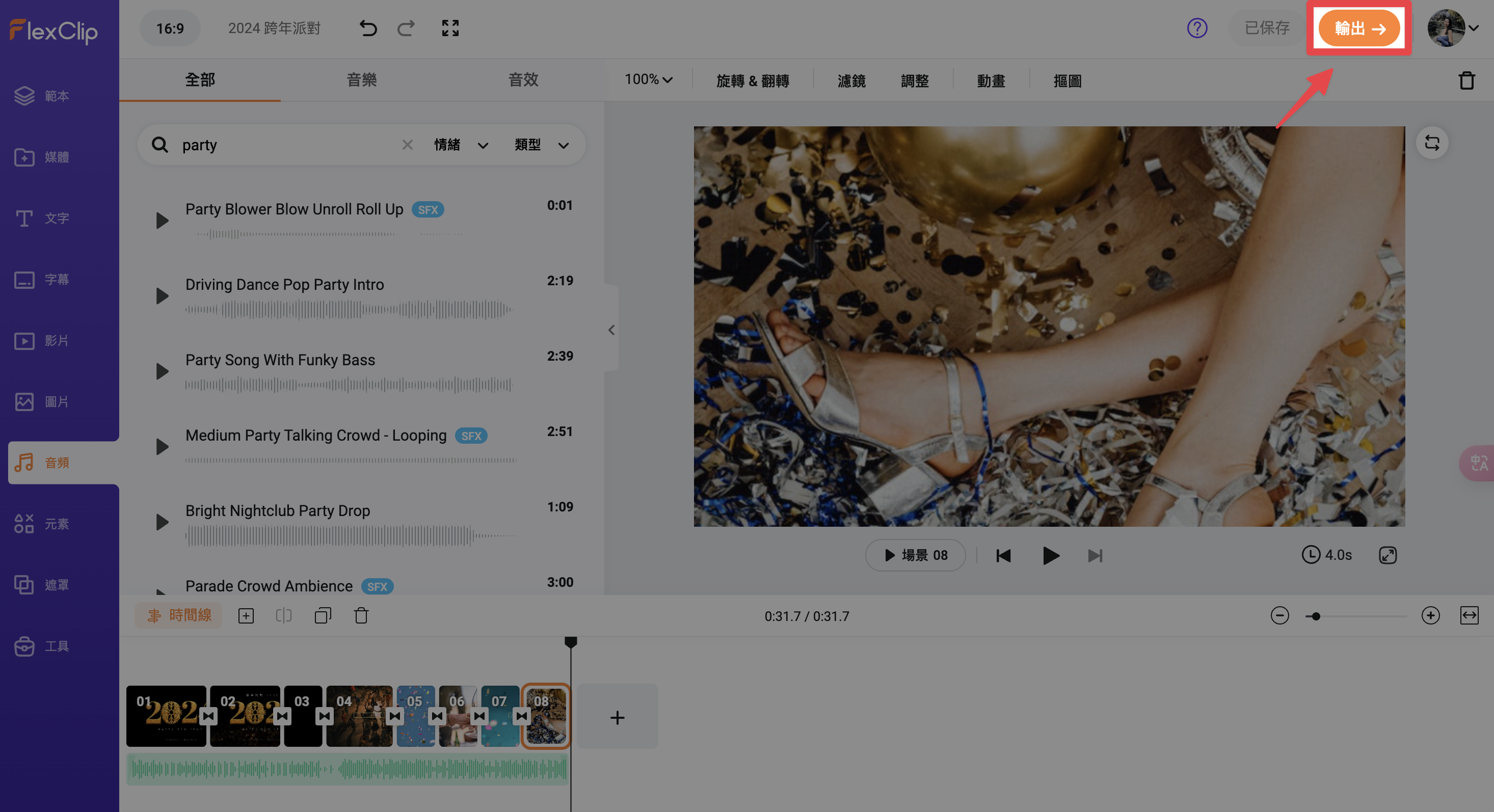Adjust the timeline zoom slider handle
This screenshot has height=812, width=1494.
coord(1316,616)
